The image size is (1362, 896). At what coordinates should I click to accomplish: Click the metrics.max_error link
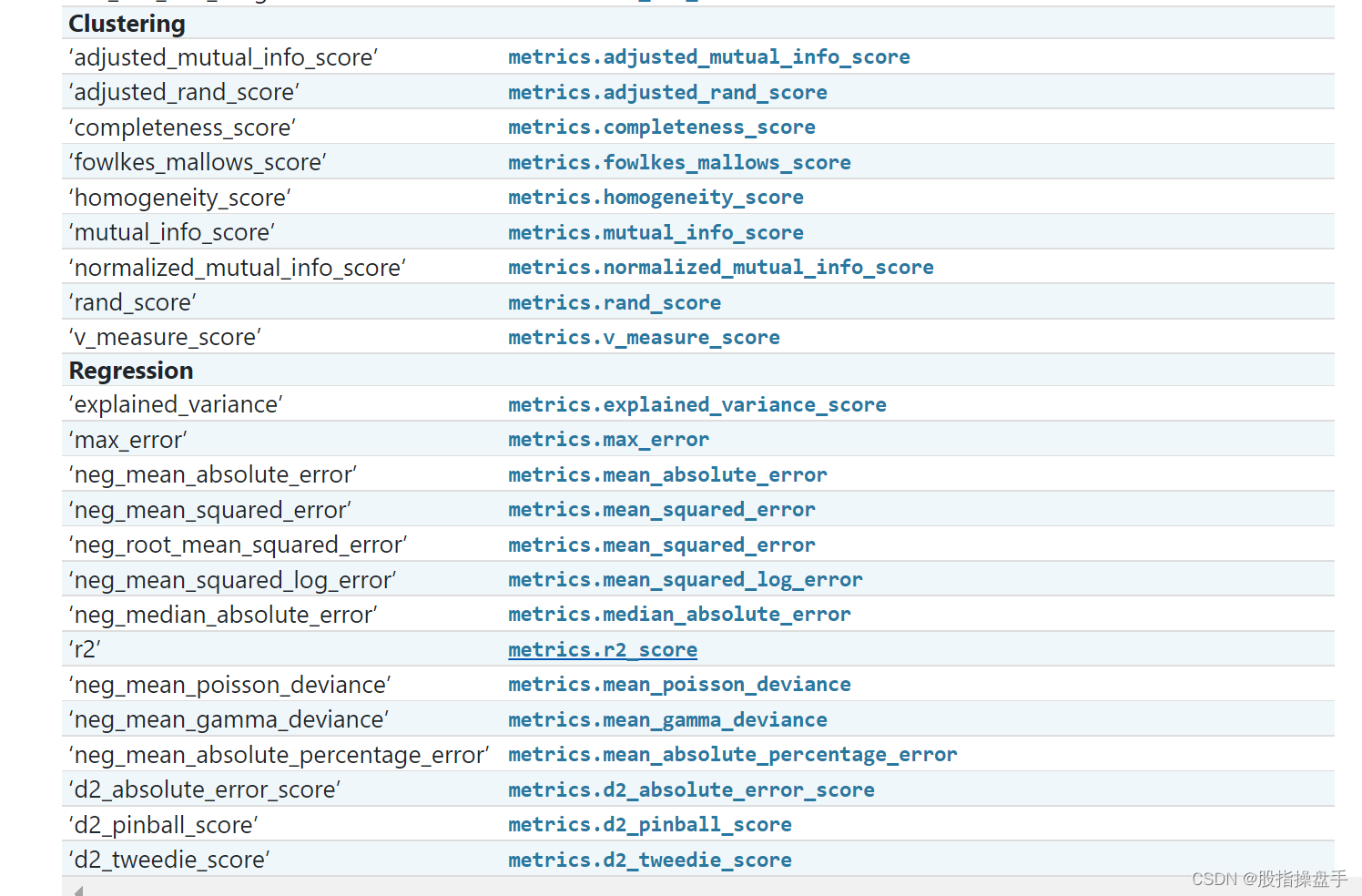(608, 439)
